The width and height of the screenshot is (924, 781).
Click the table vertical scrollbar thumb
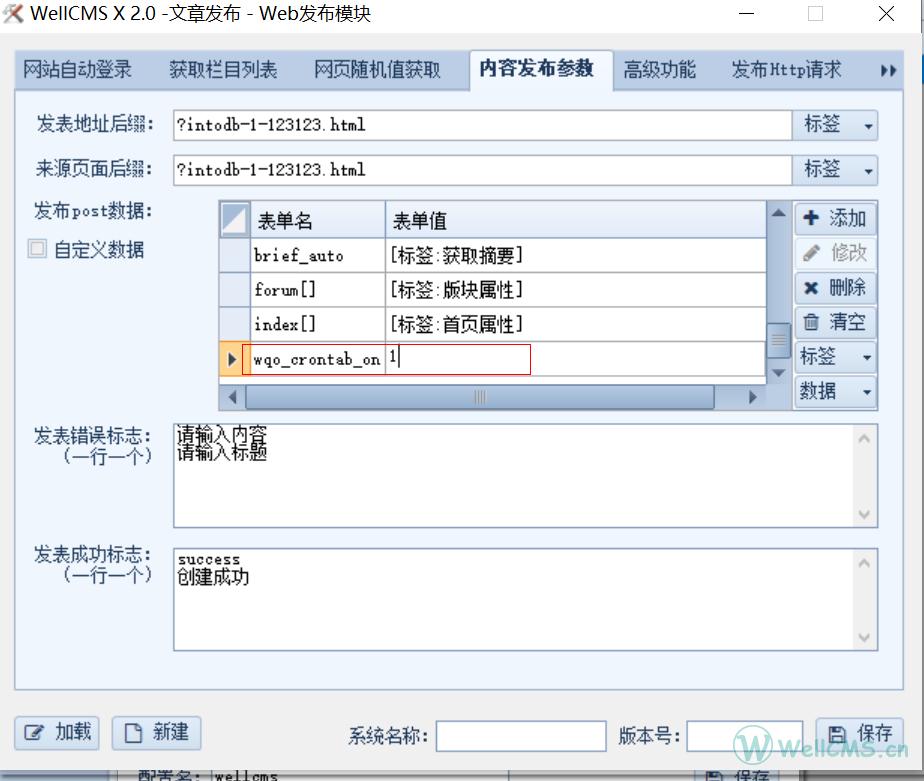click(778, 341)
